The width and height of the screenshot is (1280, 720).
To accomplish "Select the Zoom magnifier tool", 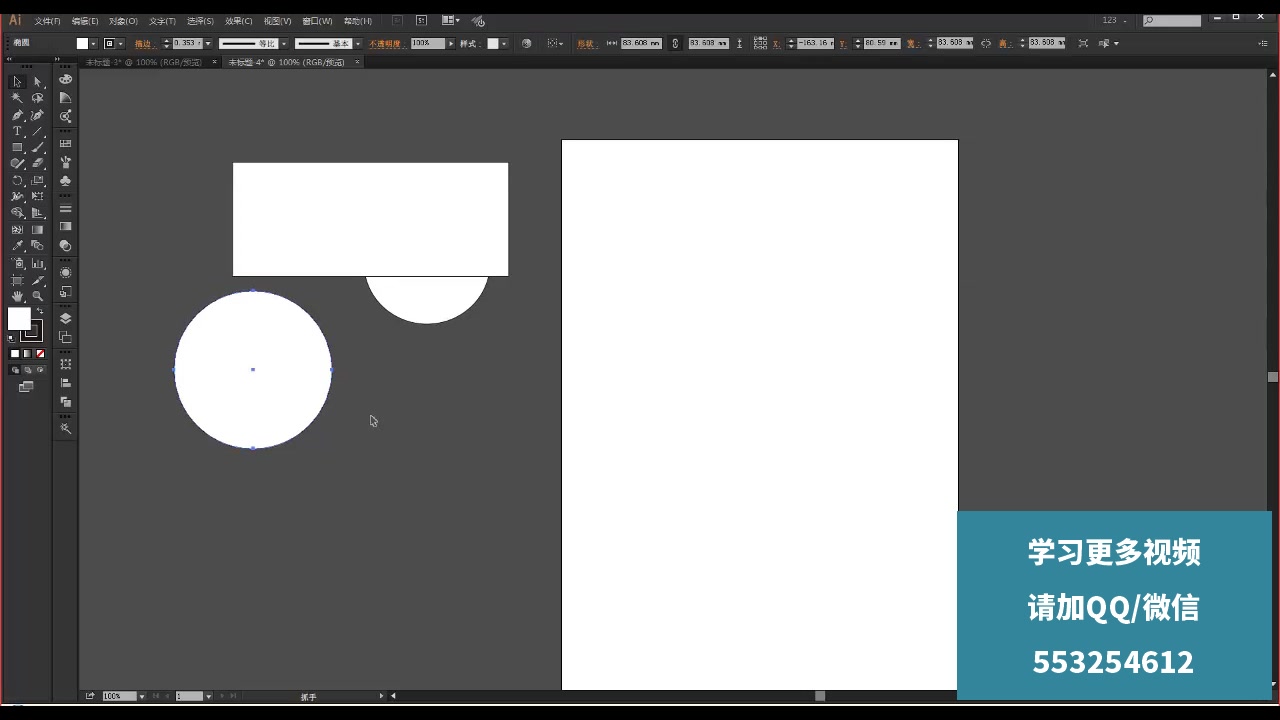I will [x=38, y=296].
